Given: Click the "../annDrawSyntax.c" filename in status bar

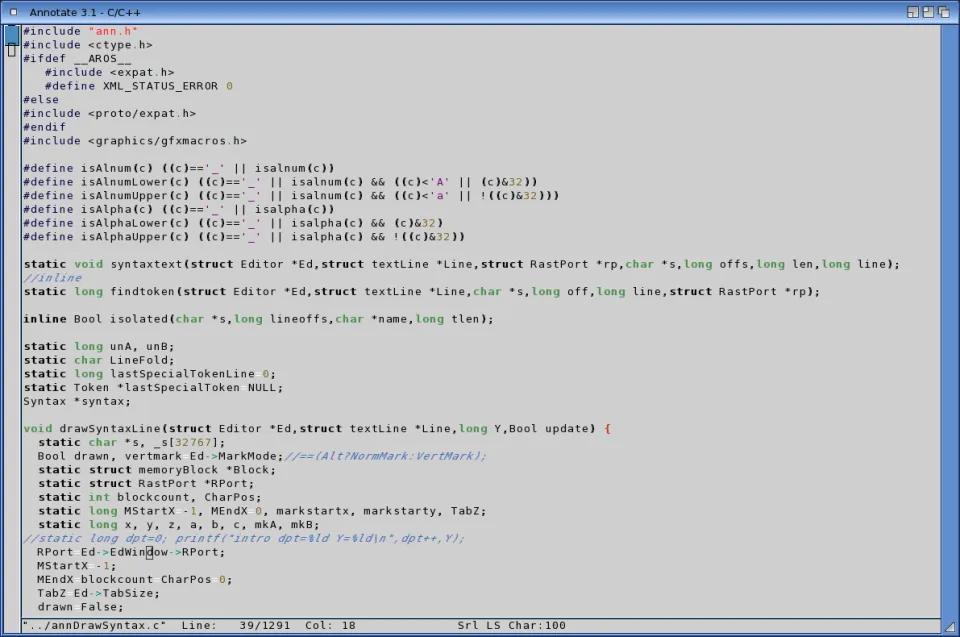Looking at the screenshot, I should point(94,625).
